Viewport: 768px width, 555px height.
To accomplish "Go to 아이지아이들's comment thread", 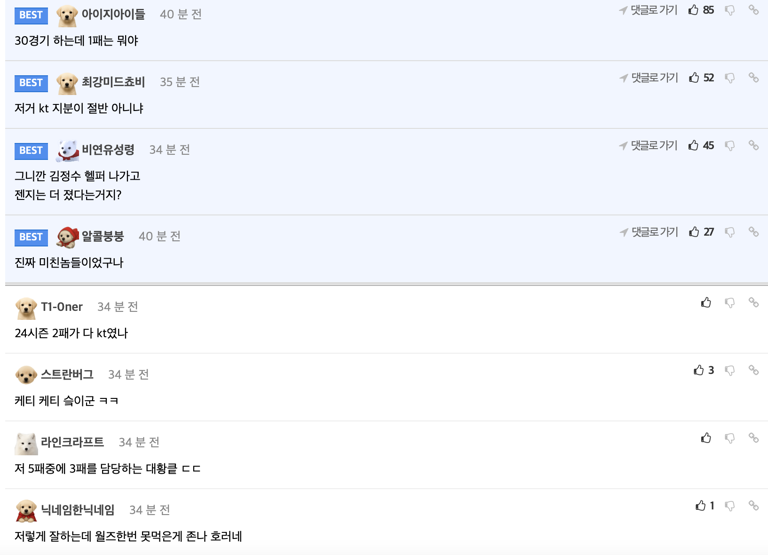I will (648, 10).
